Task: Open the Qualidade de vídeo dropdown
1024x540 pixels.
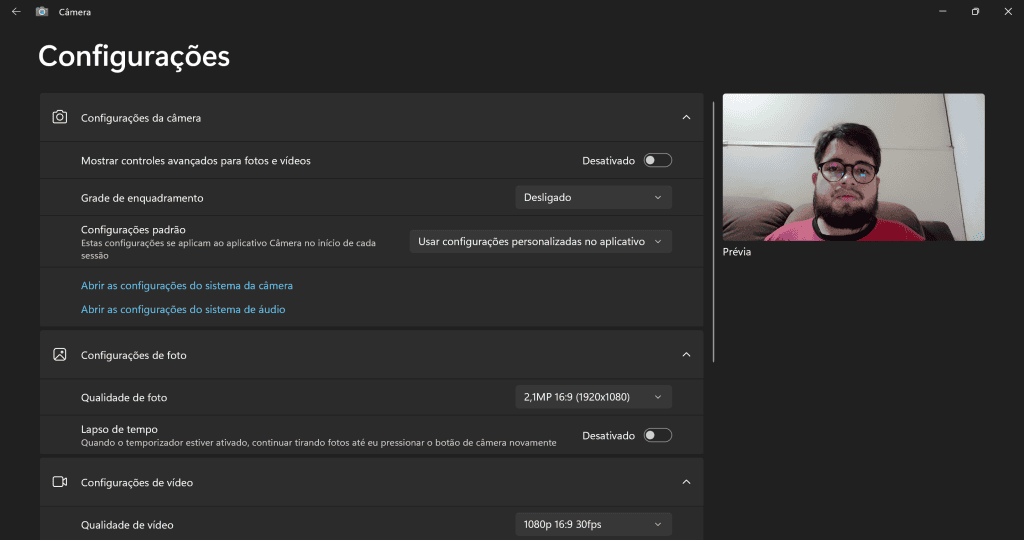Action: (x=593, y=524)
